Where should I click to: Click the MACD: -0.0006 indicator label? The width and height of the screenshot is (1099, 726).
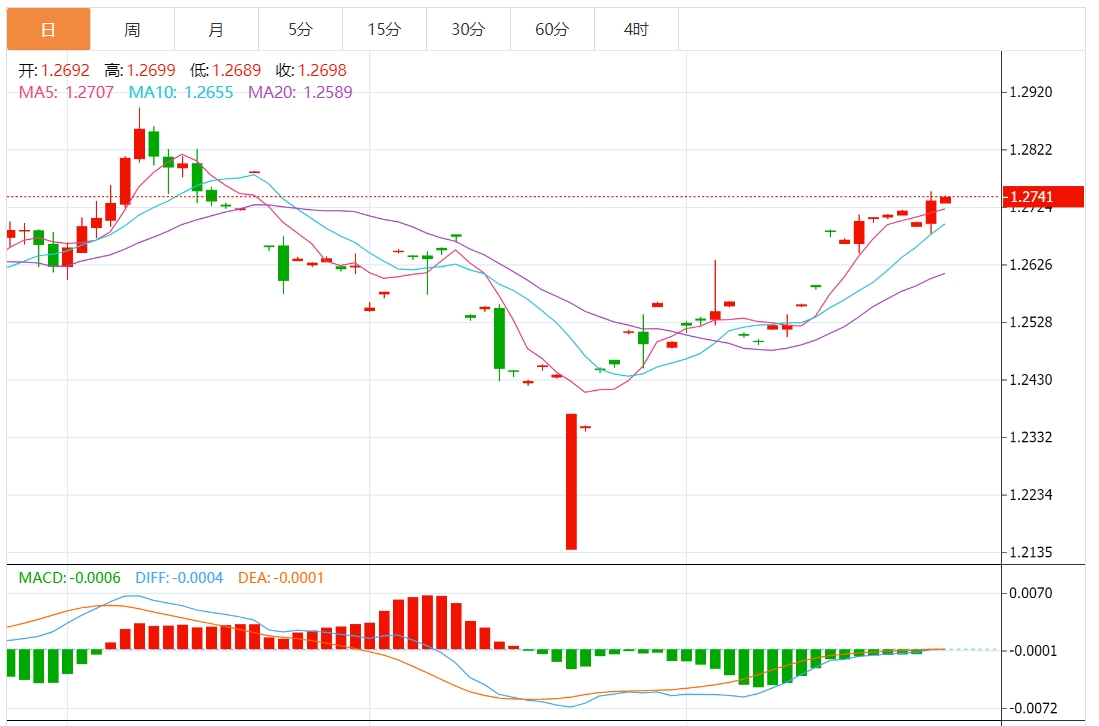pos(69,578)
